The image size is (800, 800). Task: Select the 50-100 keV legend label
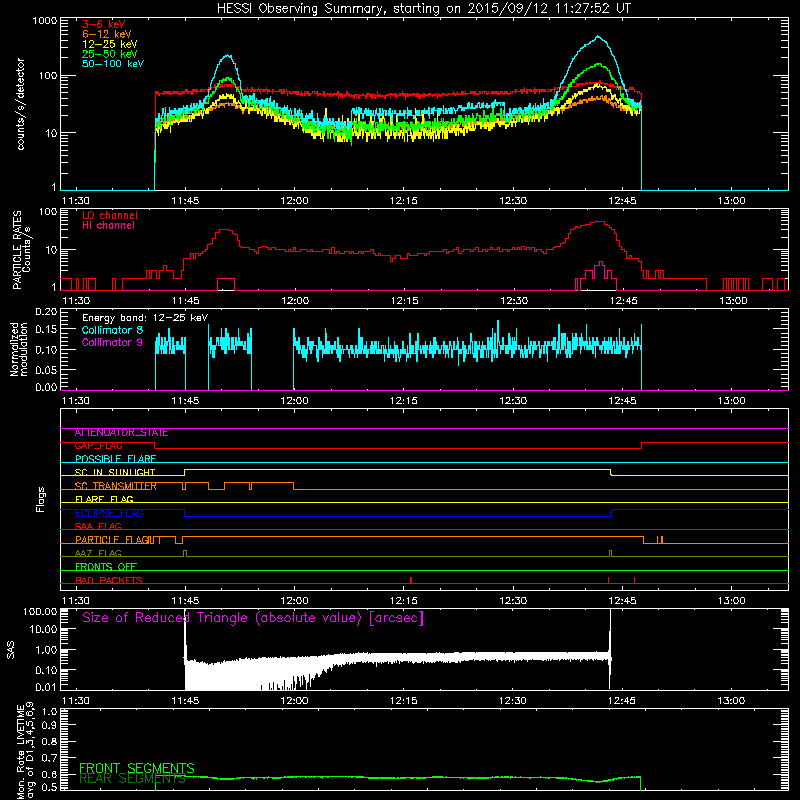click(113, 64)
